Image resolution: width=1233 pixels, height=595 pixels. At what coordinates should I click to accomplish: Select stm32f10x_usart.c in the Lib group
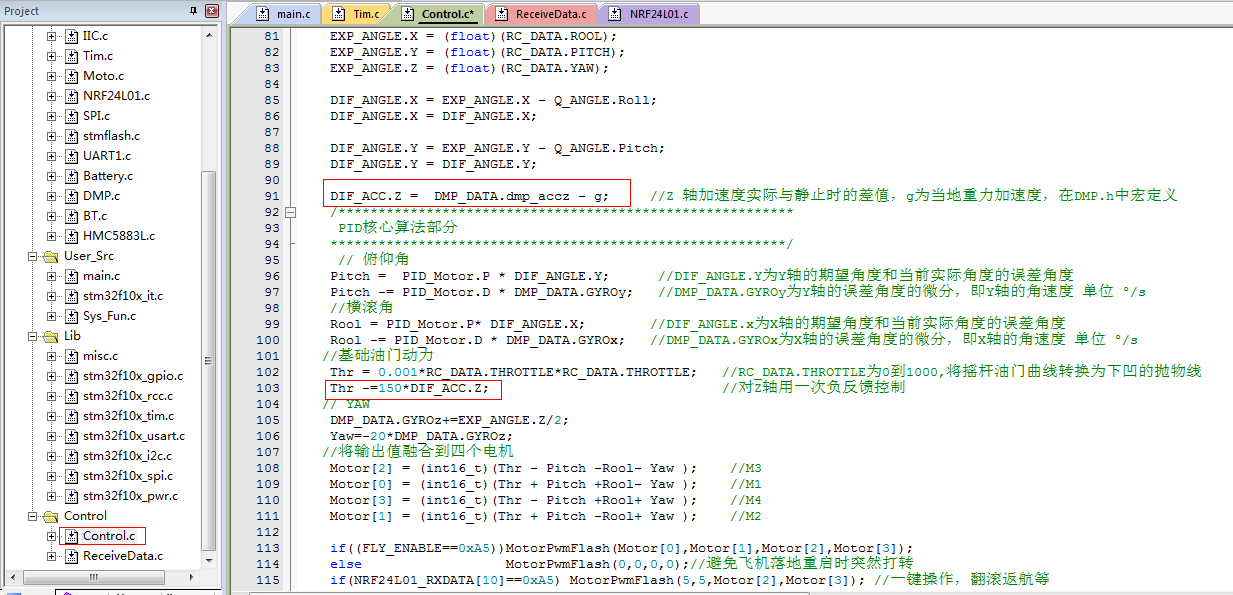pos(133,436)
